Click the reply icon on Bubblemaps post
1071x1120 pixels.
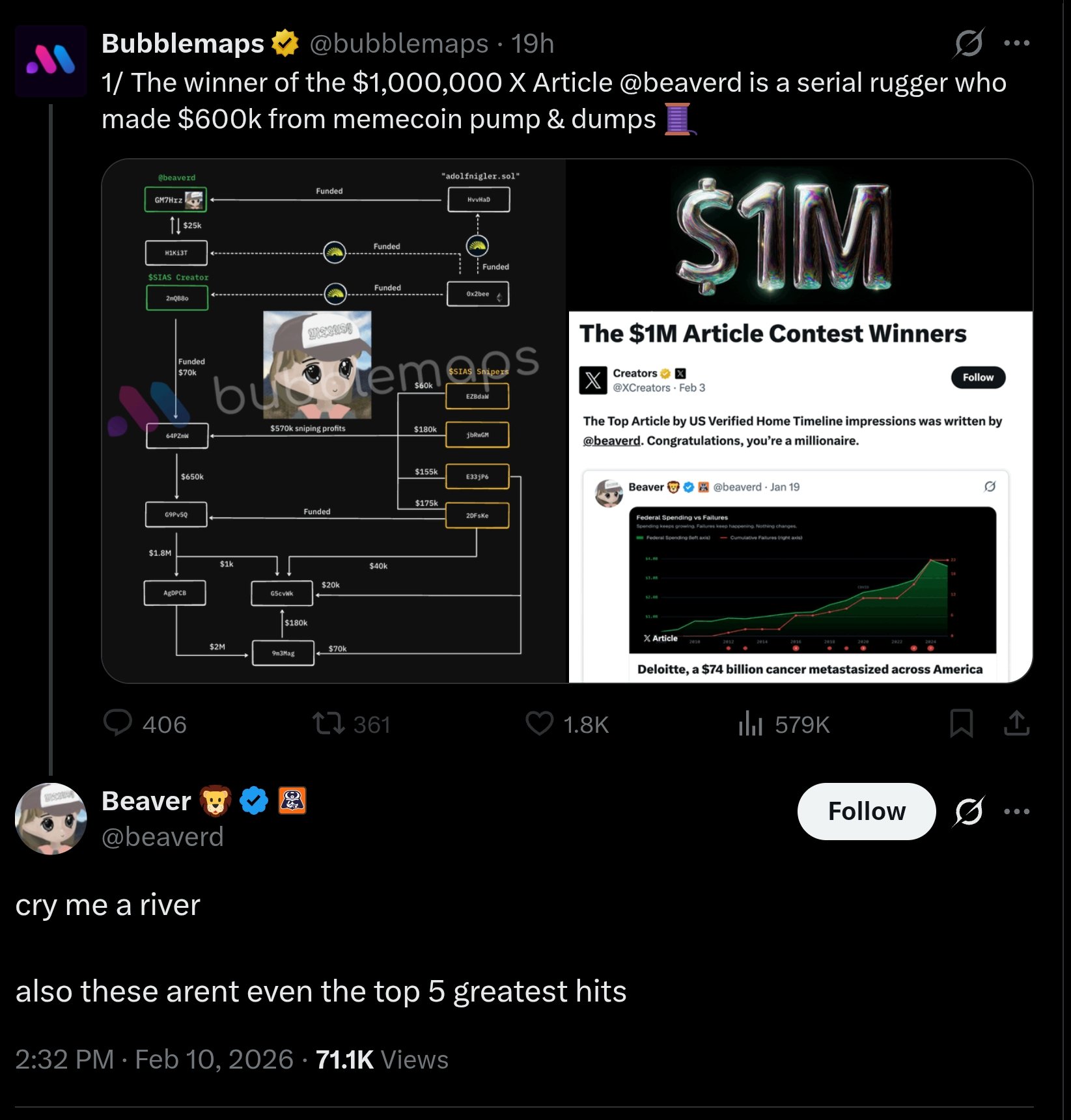pos(118,723)
